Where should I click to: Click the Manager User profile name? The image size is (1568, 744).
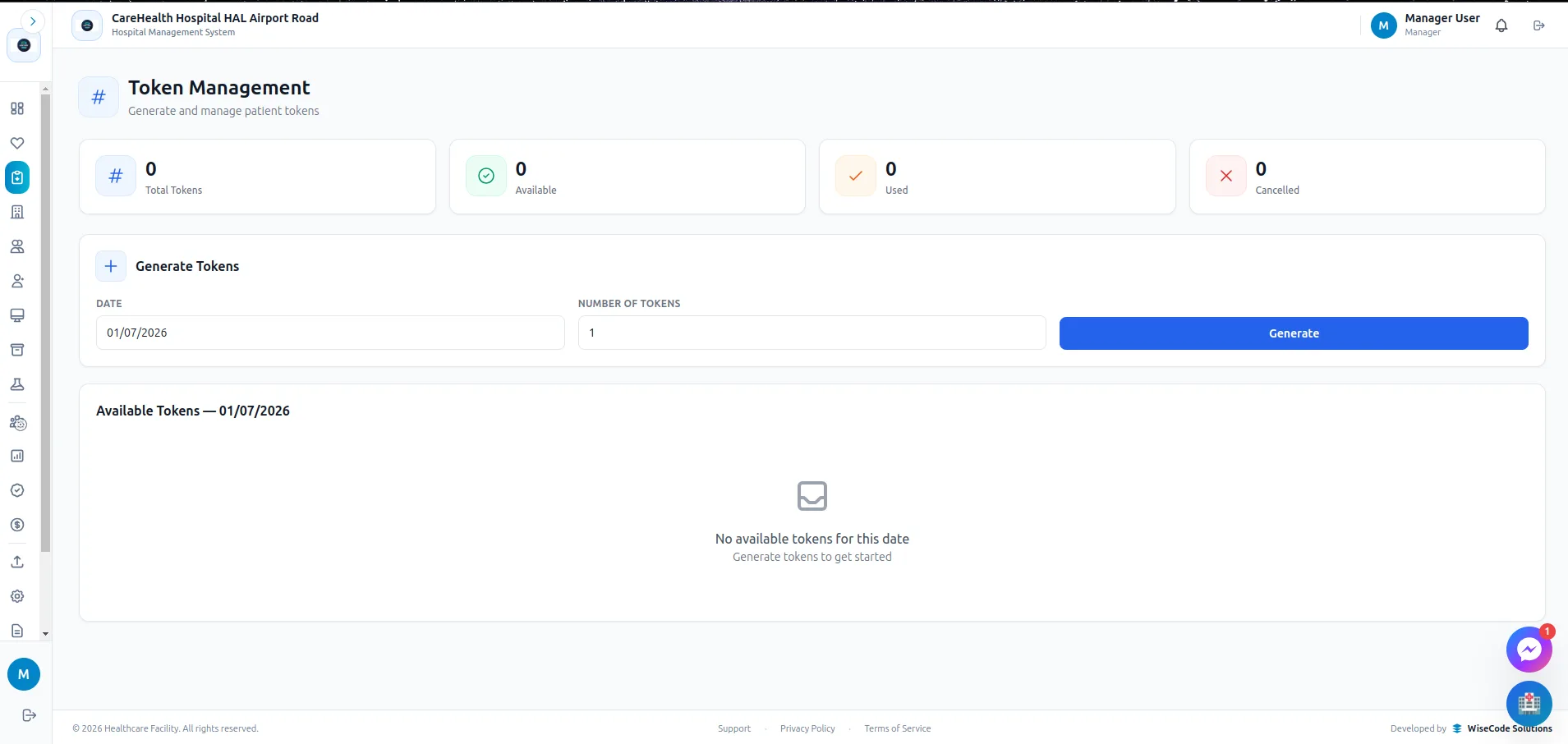1442,18
